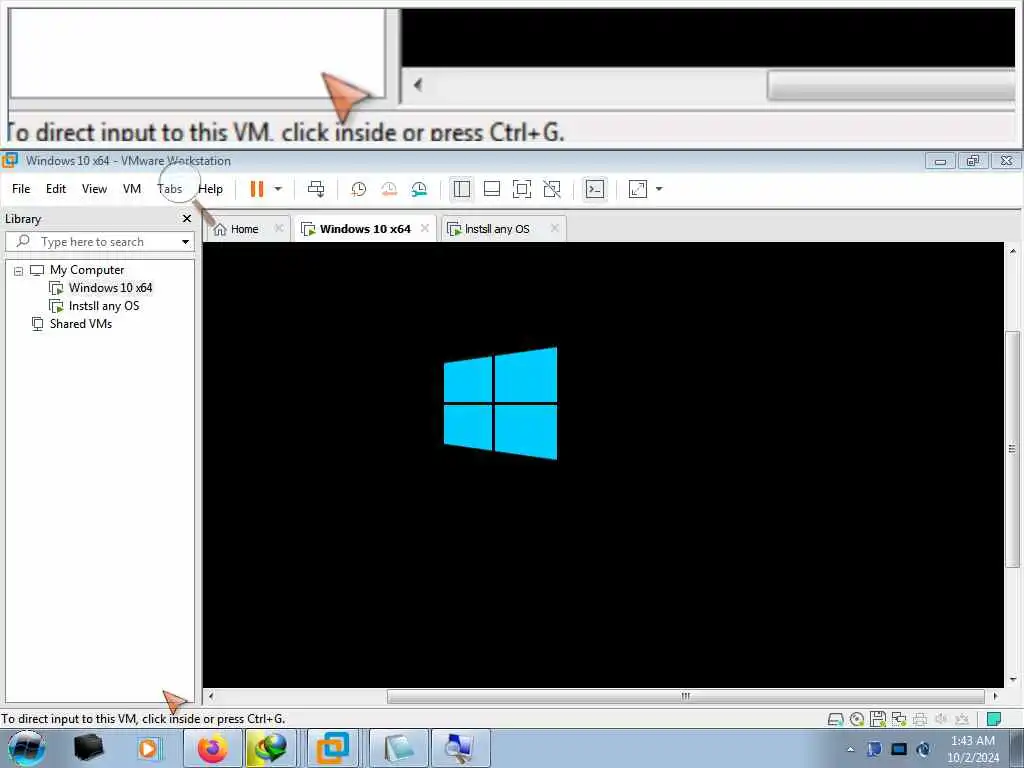The image size is (1024, 768).
Task: Click the VM view scroll-up arrow
Action: pos(1012,251)
